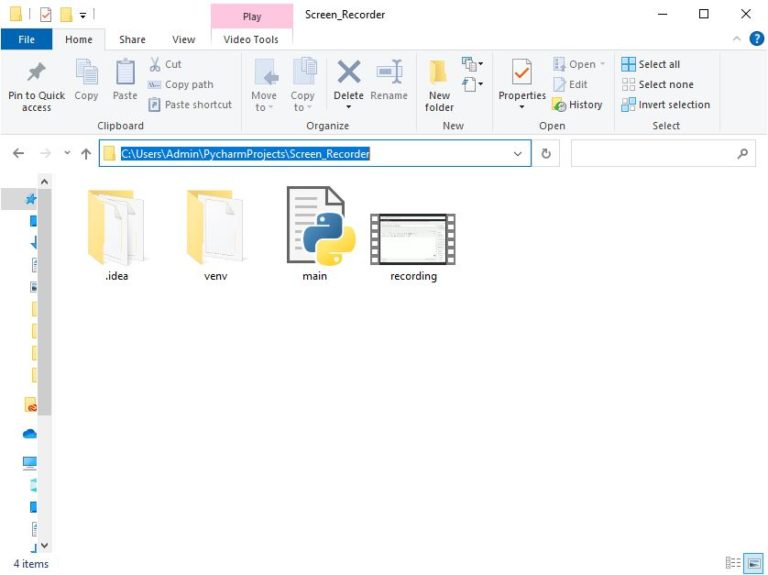Screen dimensions: 768x575
Task: Click the Rename icon
Action: tap(389, 72)
